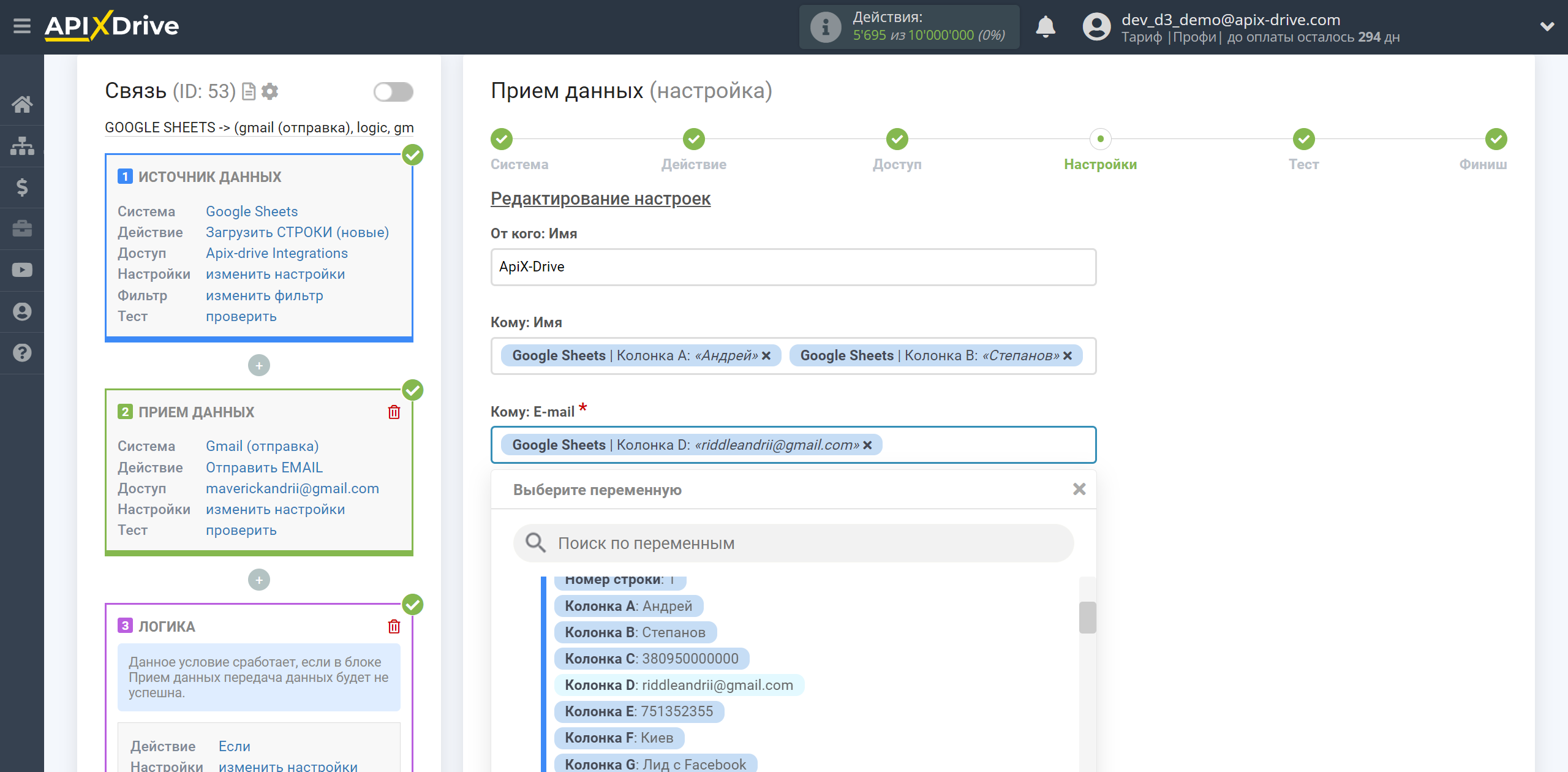The image size is (1568, 772).
Task: Click изменить настройки in Прием данных block
Action: click(276, 509)
